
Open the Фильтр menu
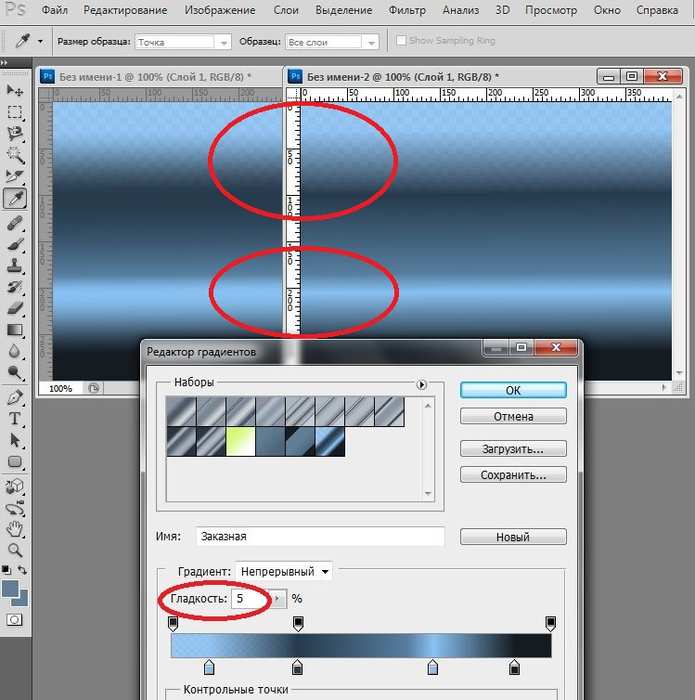point(407,10)
